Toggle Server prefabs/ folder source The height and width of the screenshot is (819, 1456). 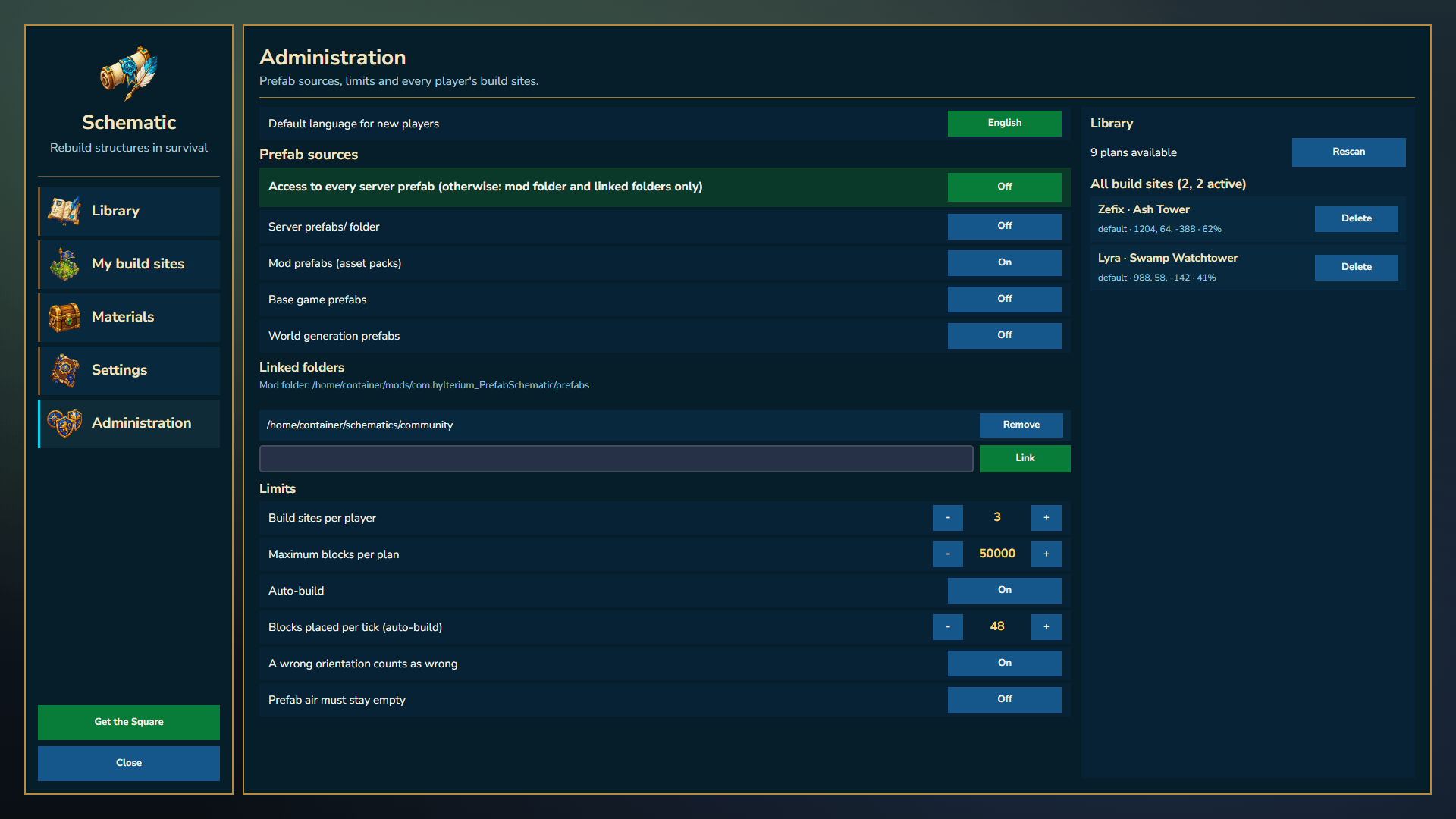1004,226
